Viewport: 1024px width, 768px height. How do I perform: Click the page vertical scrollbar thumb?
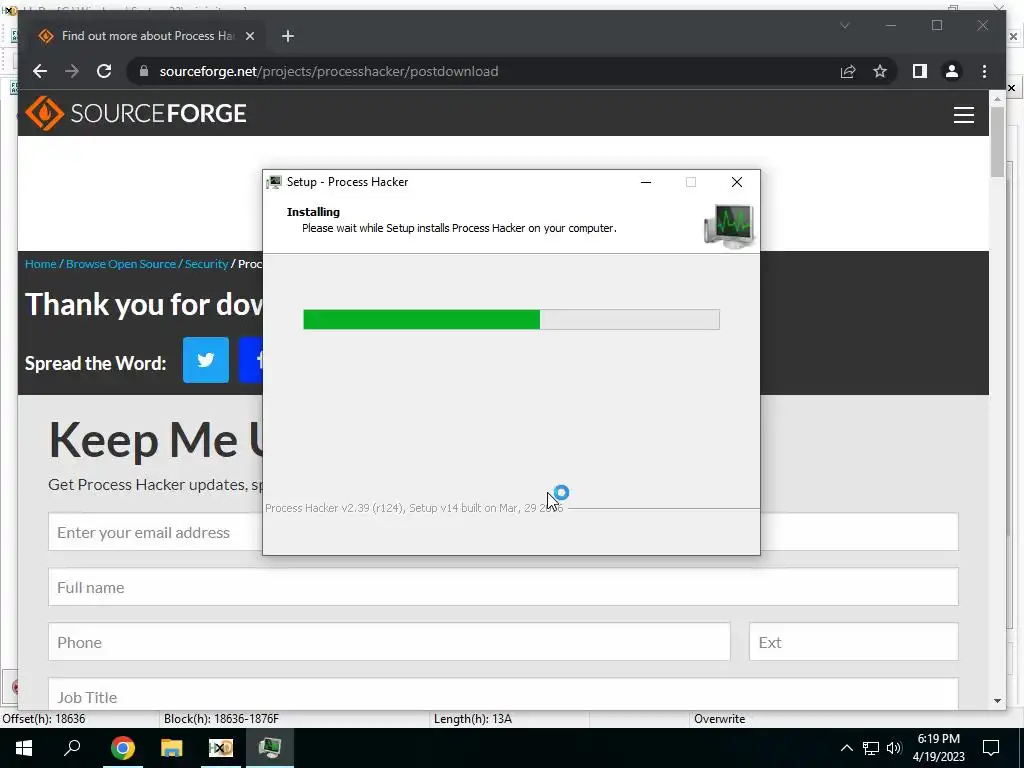click(997, 141)
